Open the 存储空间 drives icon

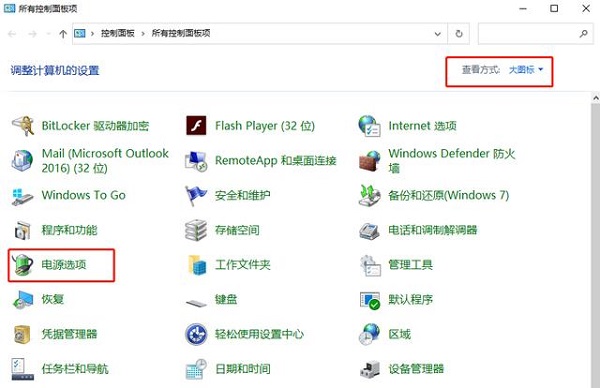[x=196, y=230]
